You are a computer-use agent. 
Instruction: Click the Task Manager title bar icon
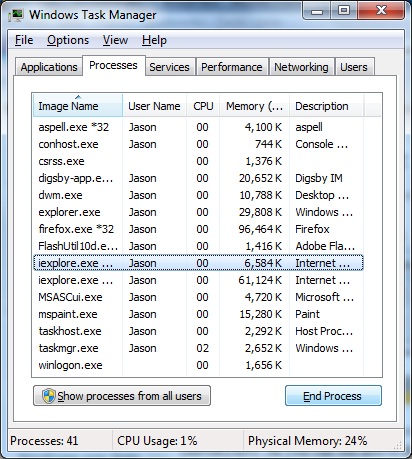click(16, 15)
